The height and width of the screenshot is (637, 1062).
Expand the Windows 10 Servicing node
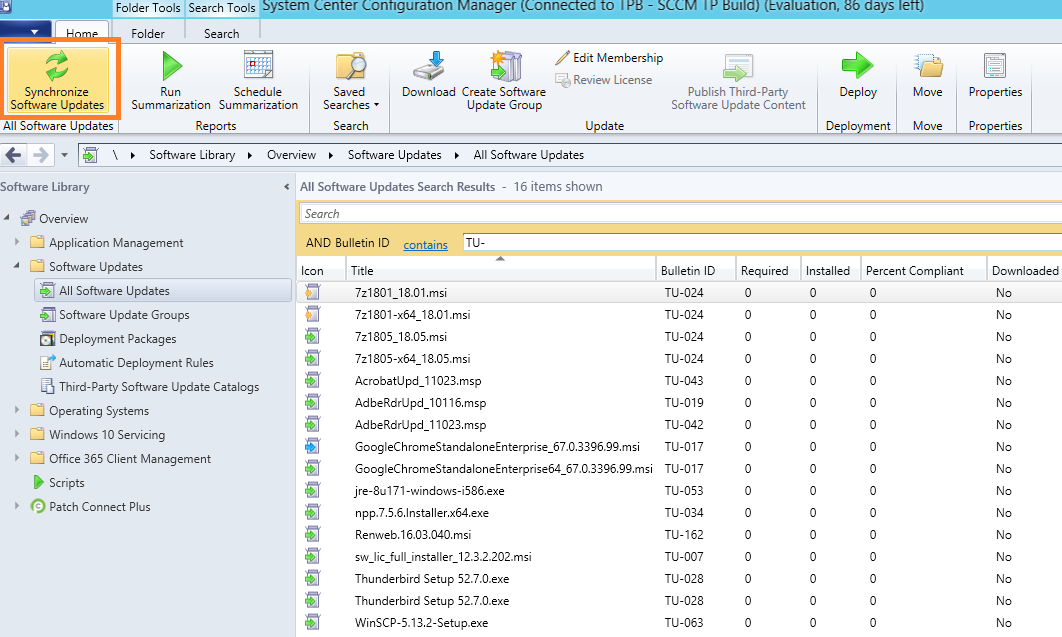point(17,435)
